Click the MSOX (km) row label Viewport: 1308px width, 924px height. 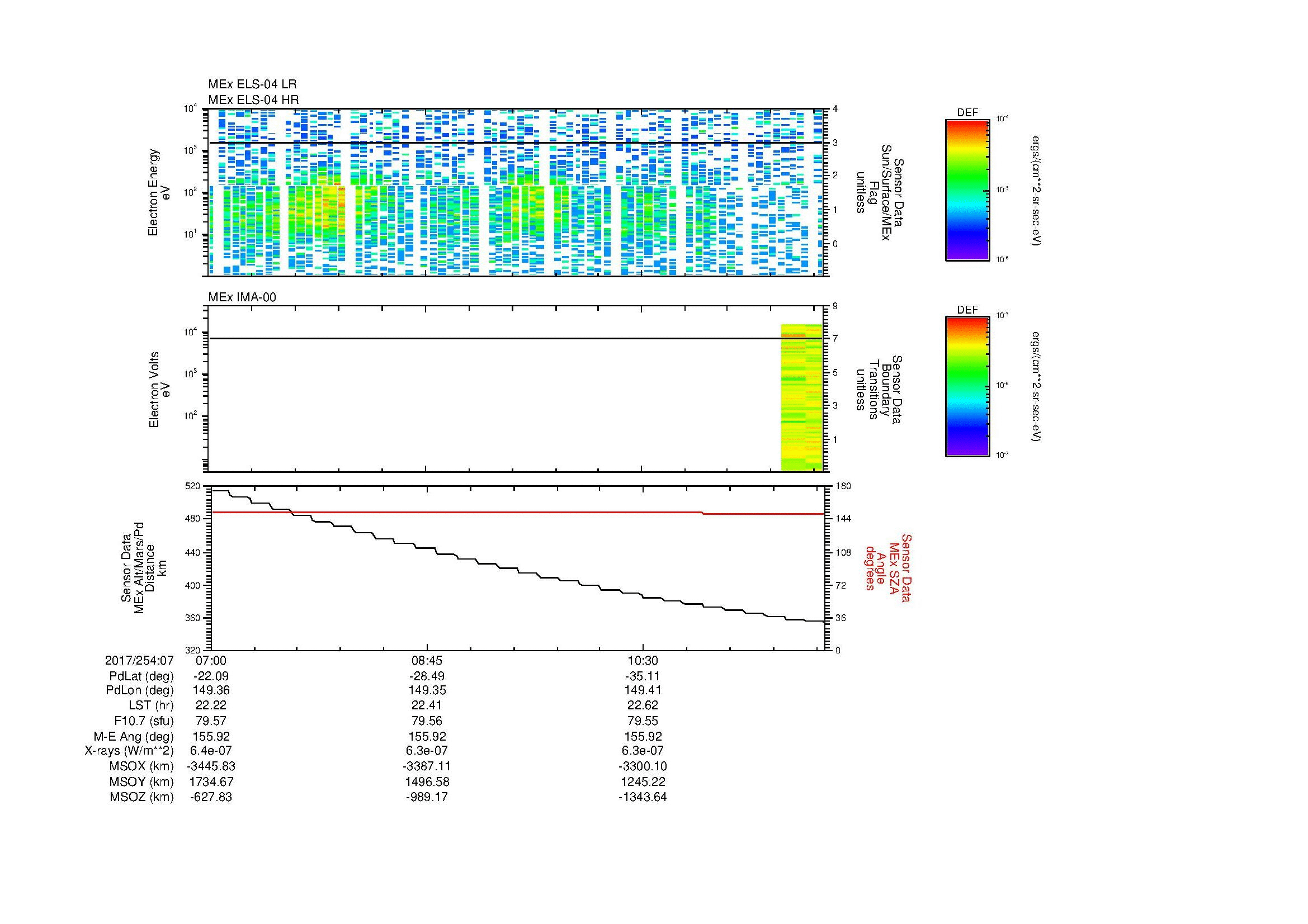(x=141, y=766)
